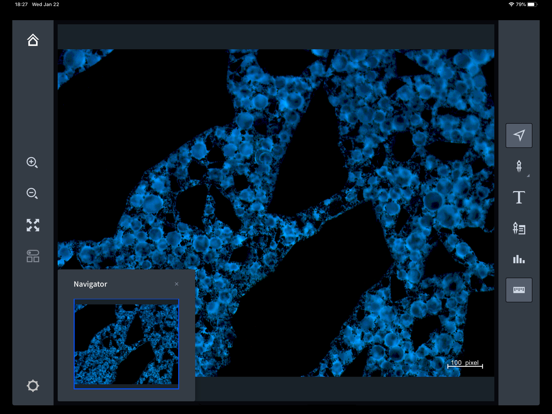The width and height of the screenshot is (552, 414).
Task: Open settings via the gear icon
Action: (33, 385)
